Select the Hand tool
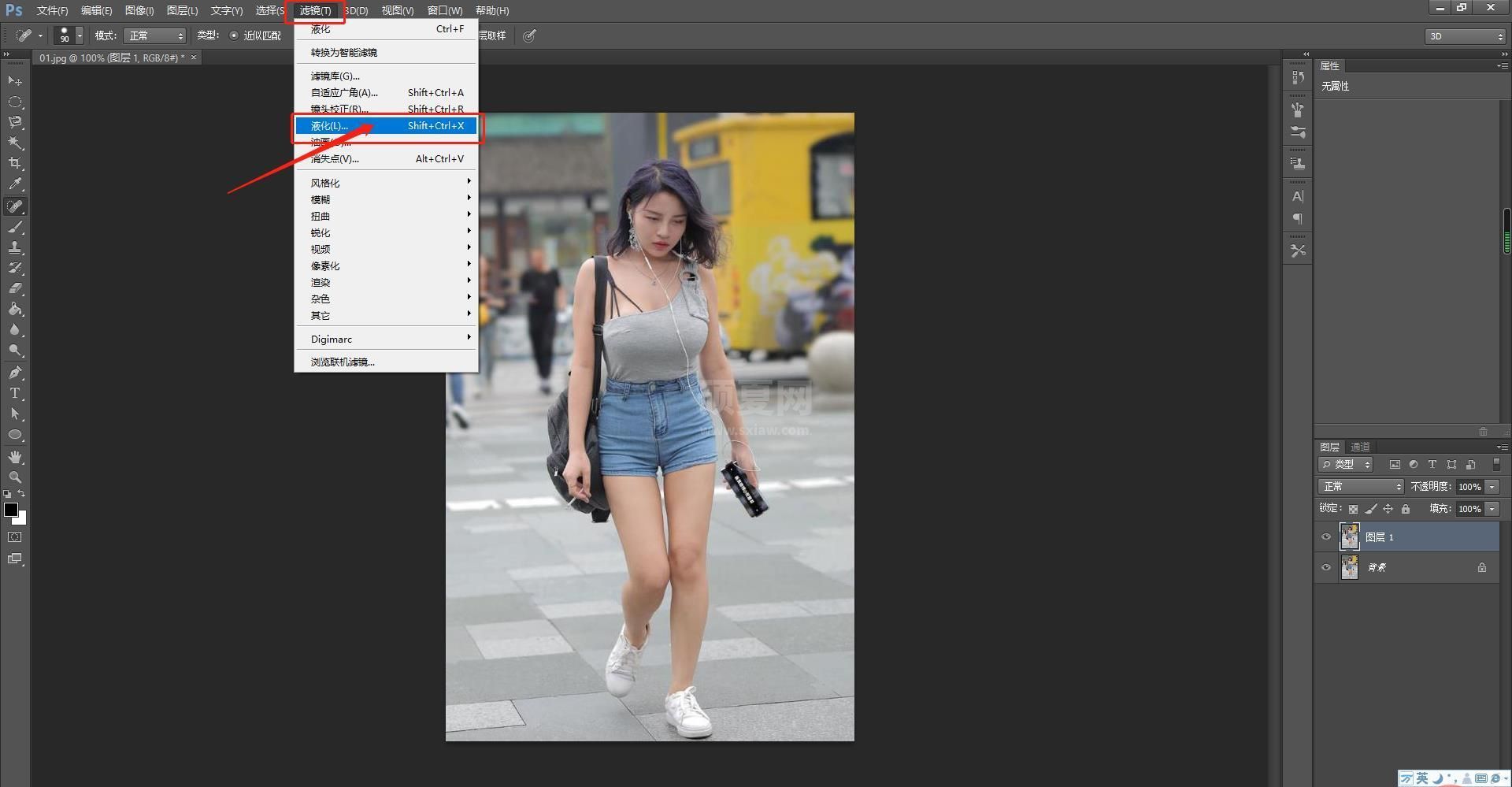This screenshot has width=1512, height=787. pos(15,457)
